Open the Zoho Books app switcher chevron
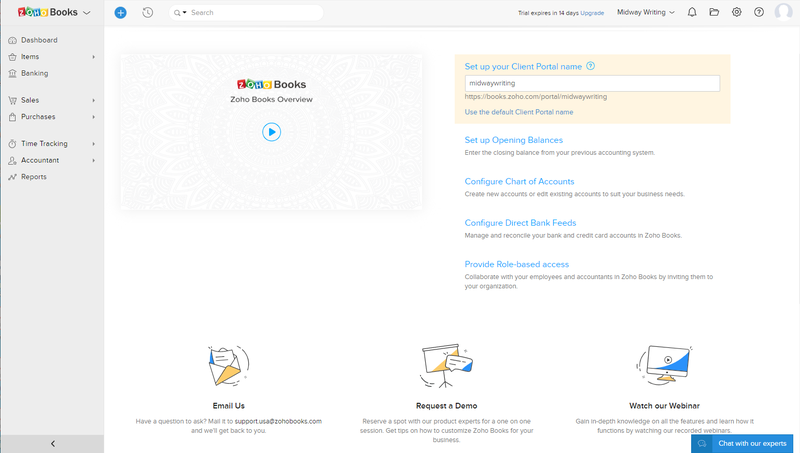This screenshot has height=453, width=800. (x=87, y=13)
